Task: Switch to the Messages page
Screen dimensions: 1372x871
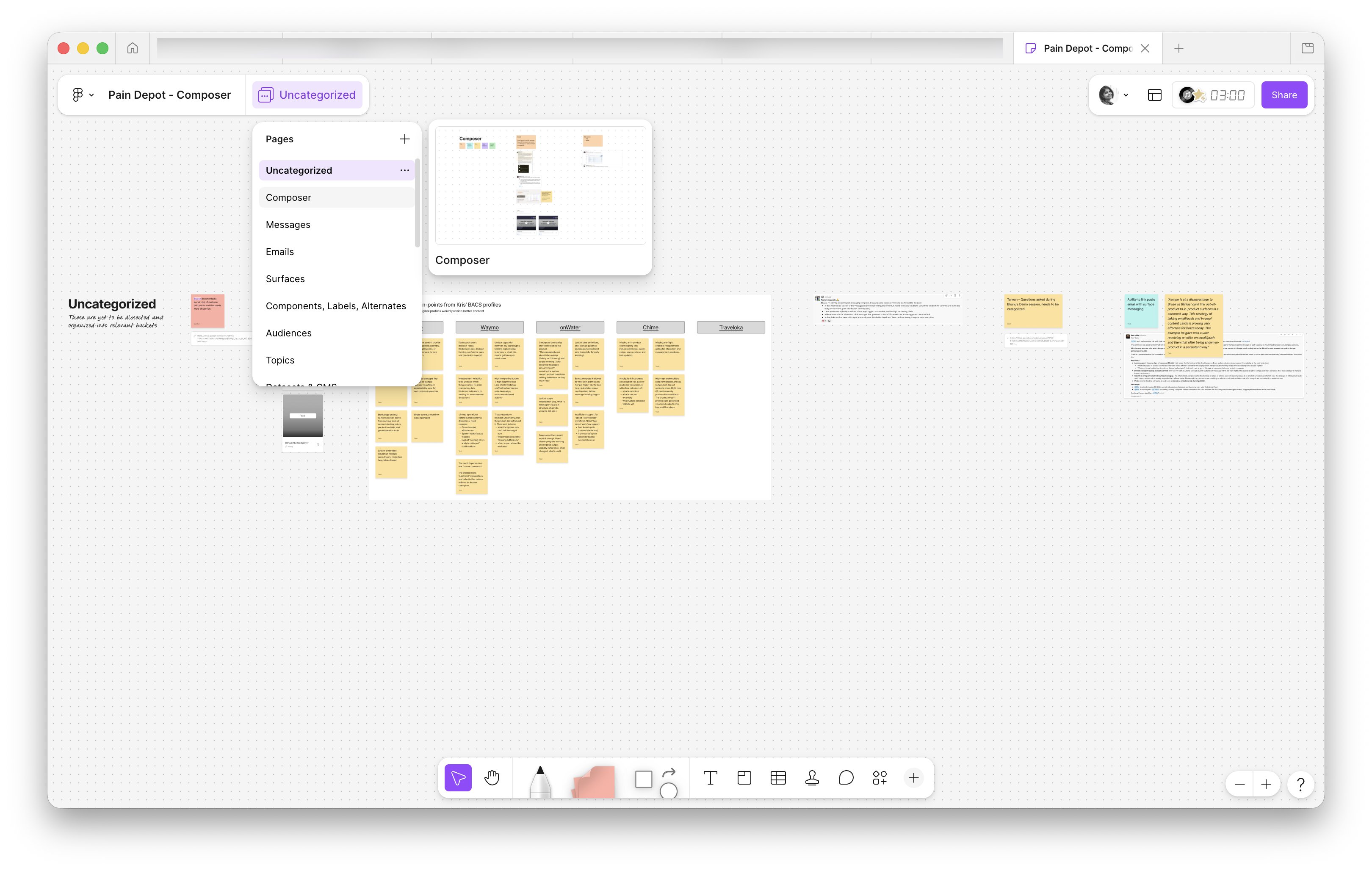Action: click(336, 225)
